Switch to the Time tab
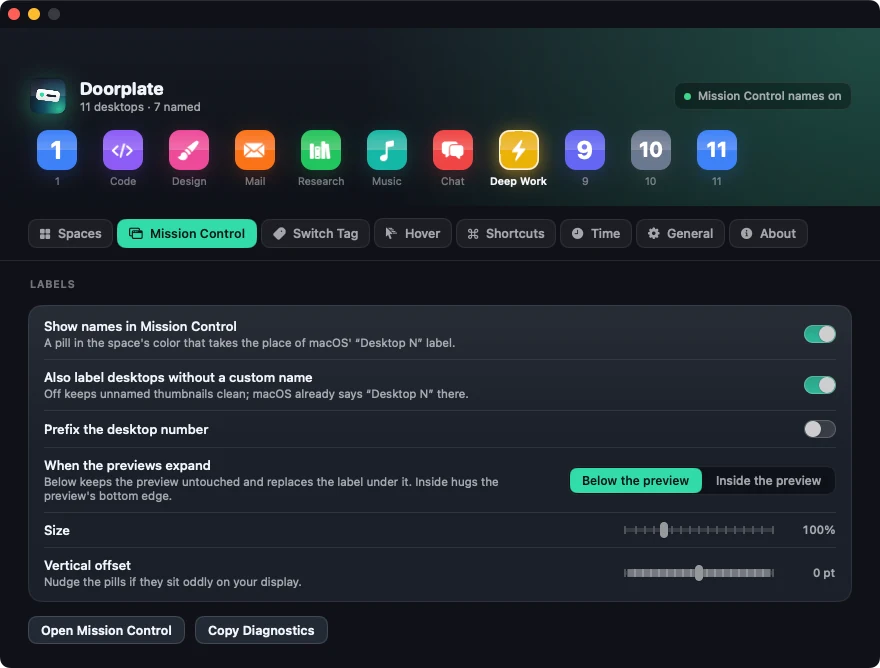The width and height of the screenshot is (880, 668). tap(596, 234)
